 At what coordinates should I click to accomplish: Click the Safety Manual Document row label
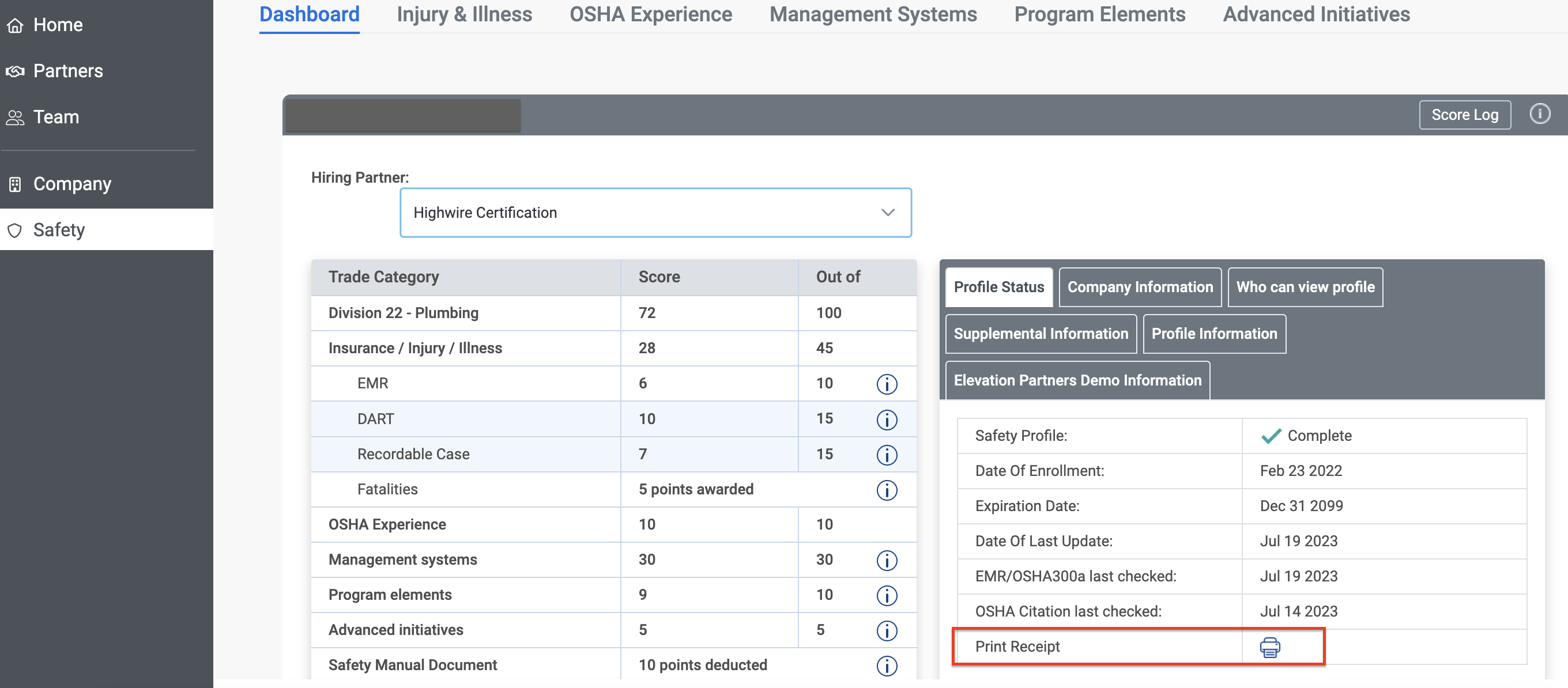(413, 666)
